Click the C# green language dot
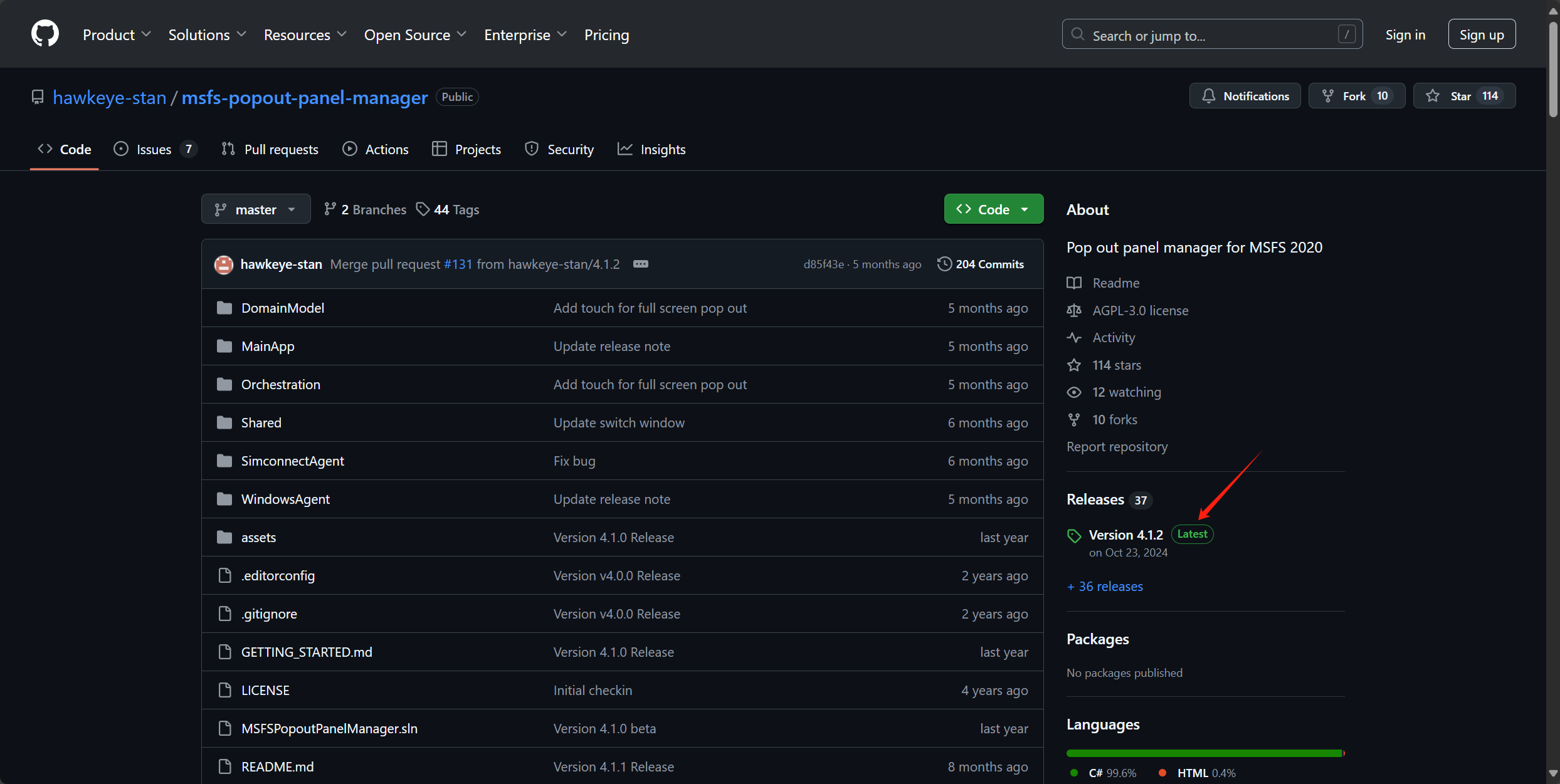The height and width of the screenshot is (784, 1560). [x=1074, y=773]
